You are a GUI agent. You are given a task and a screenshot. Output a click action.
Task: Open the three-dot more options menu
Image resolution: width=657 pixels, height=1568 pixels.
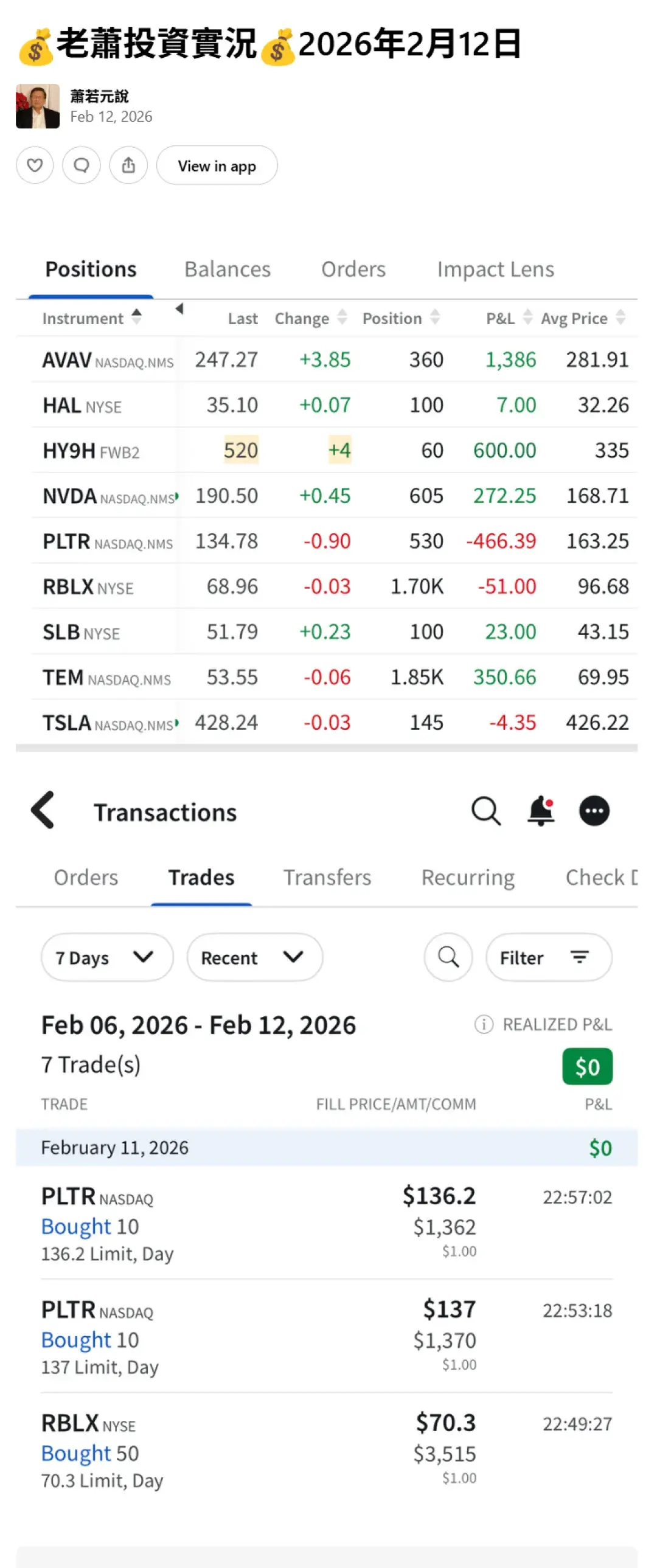594,811
